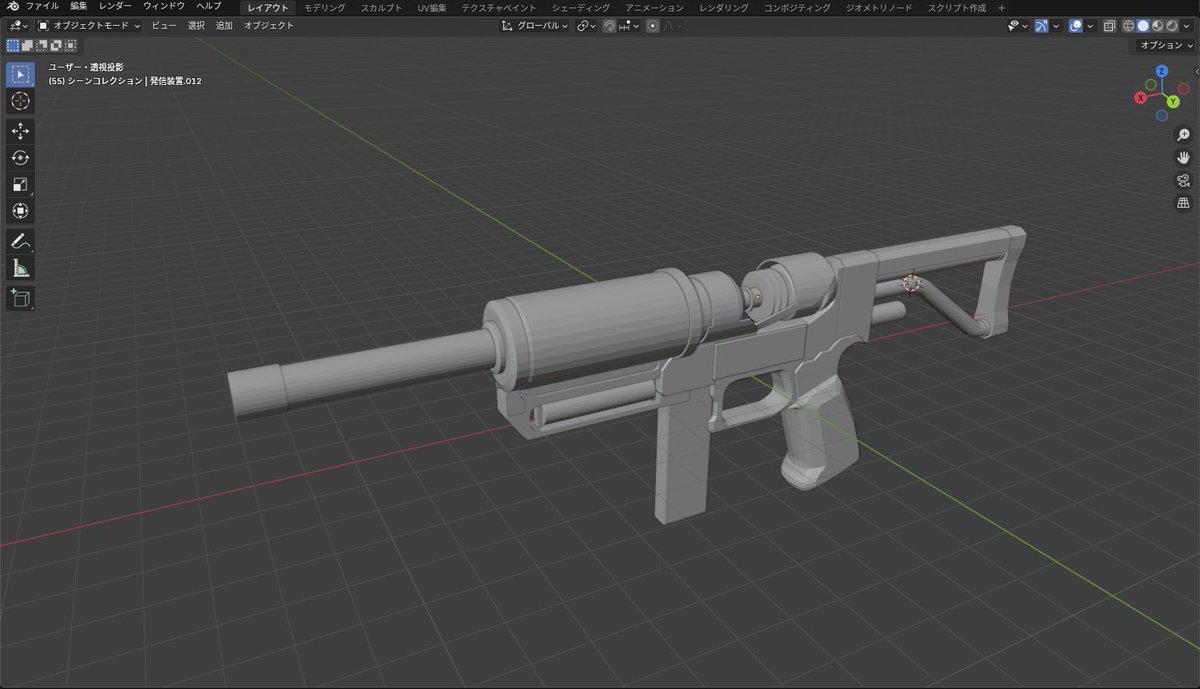
Task: Click the red X axis gizmo ball
Action: pyautogui.click(x=1140, y=97)
